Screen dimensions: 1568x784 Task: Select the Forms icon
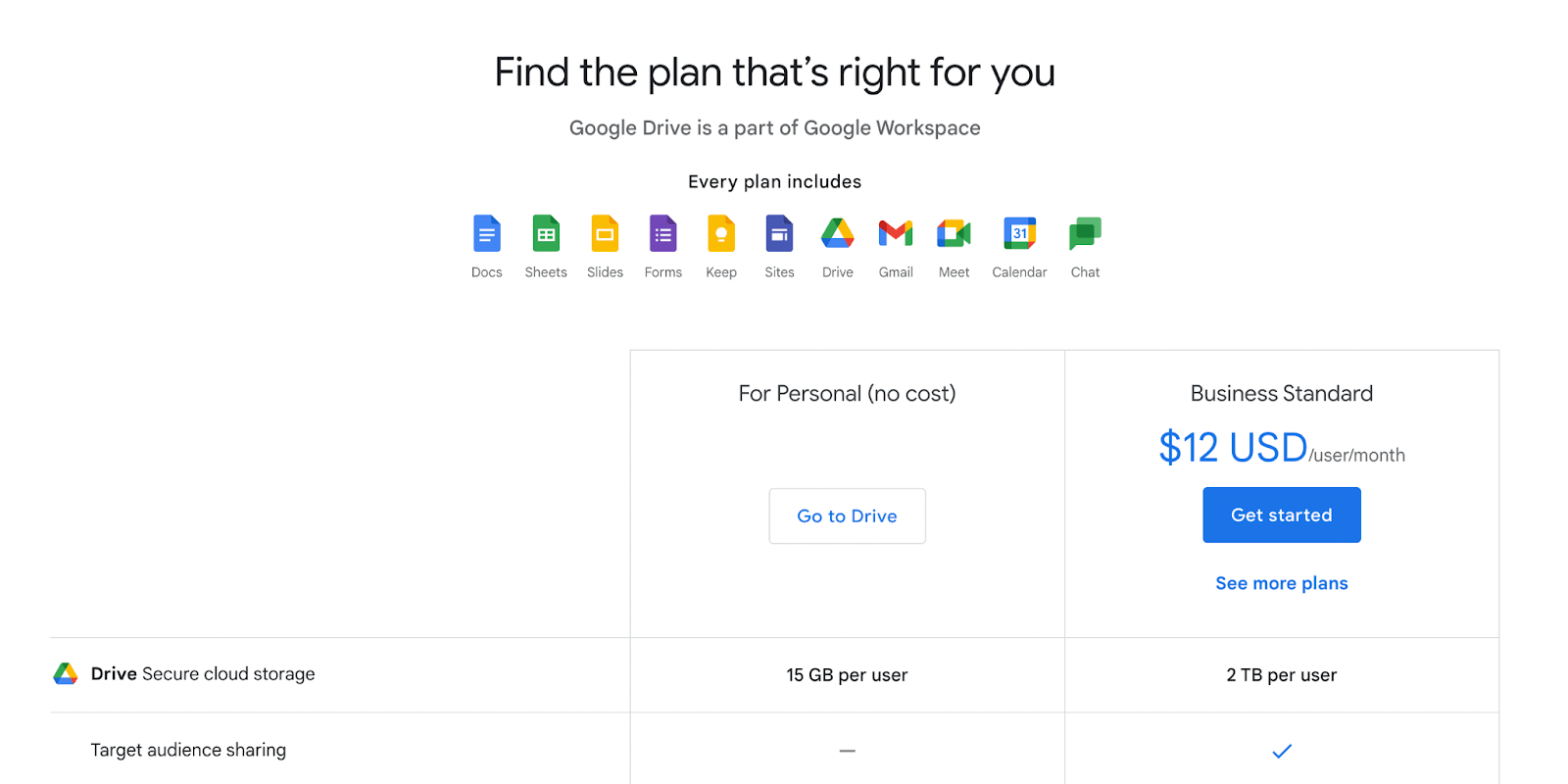(662, 233)
